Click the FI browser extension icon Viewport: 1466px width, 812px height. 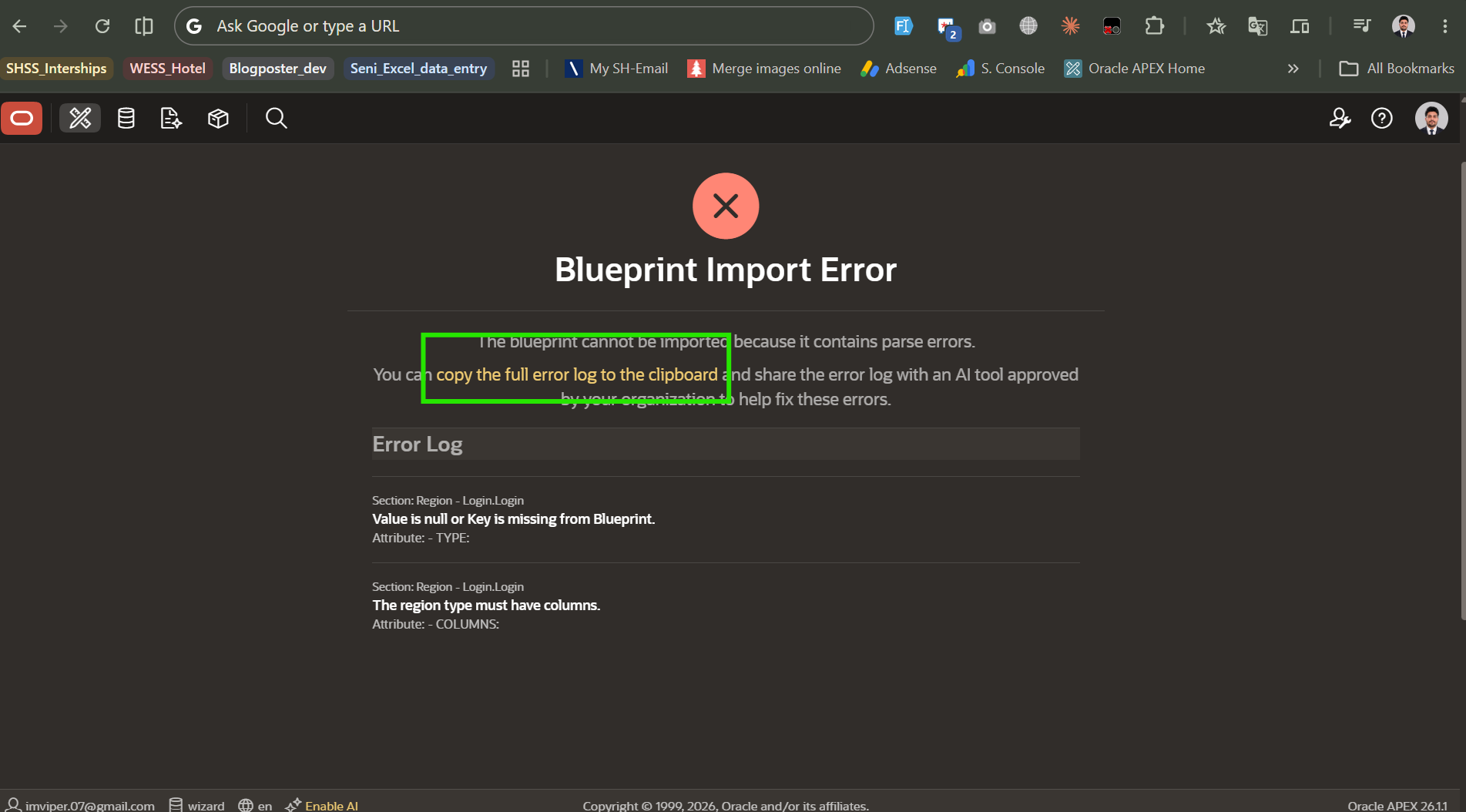point(903,26)
